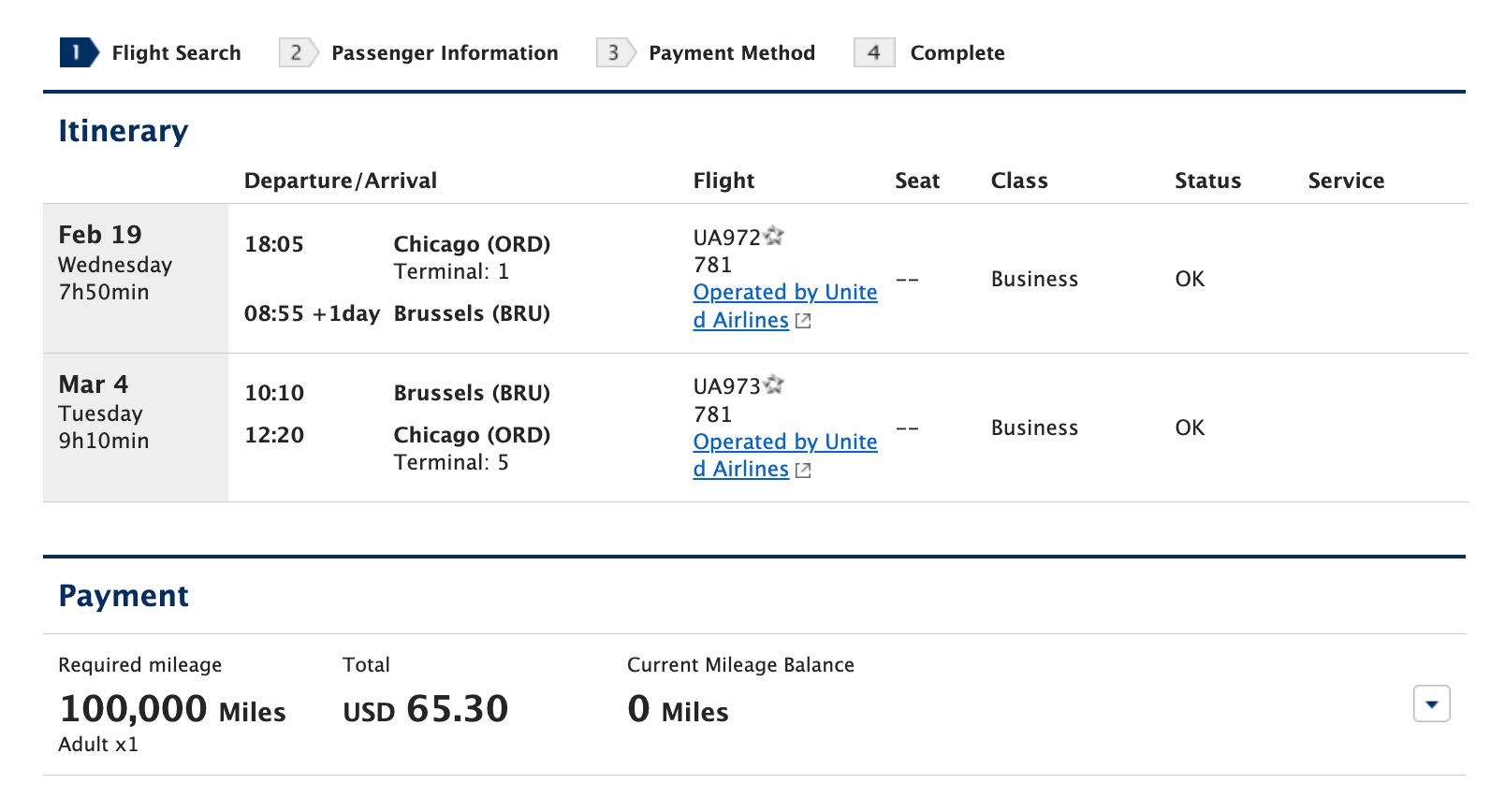
Task: Open Operated by United Airlines link for UA973
Action: point(786,442)
